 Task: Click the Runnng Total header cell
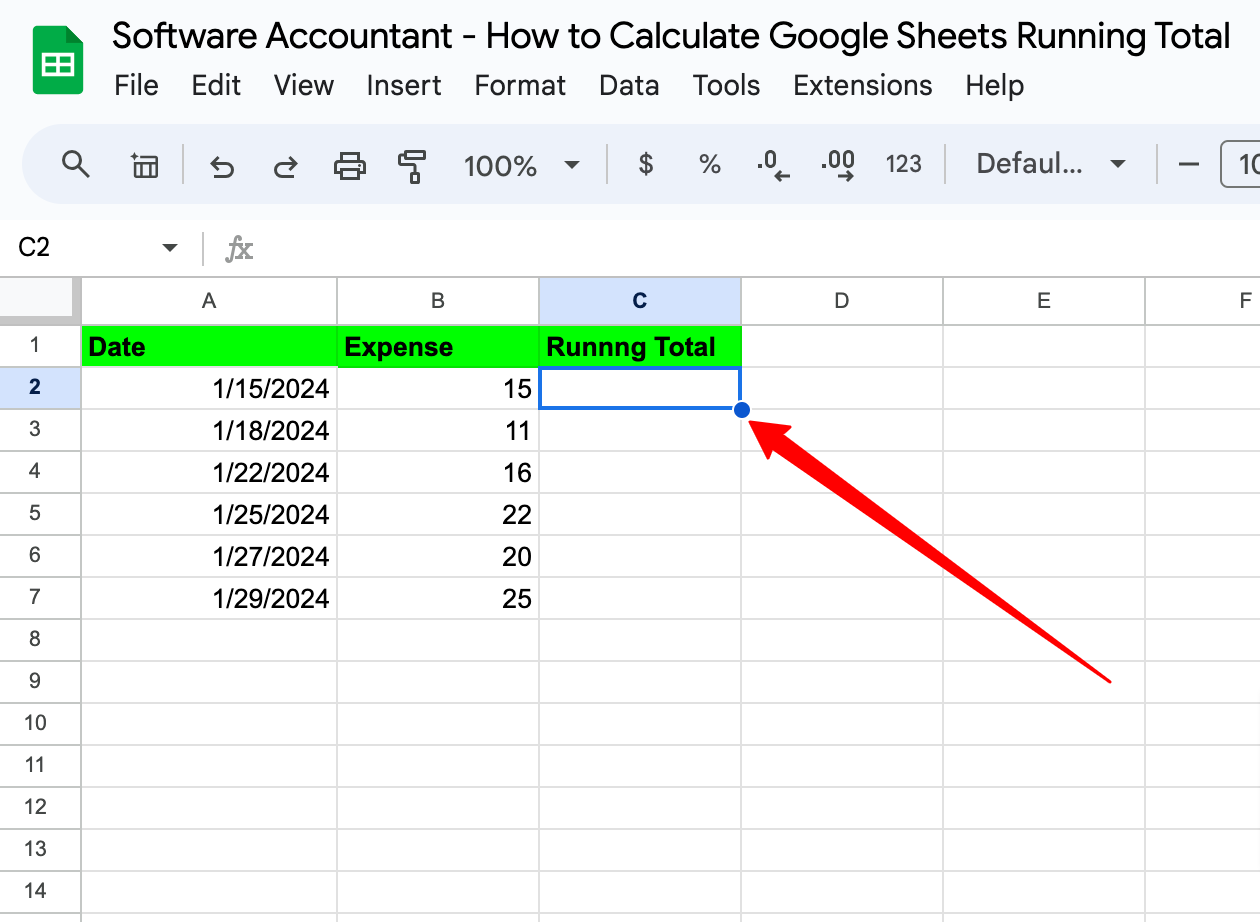point(640,346)
